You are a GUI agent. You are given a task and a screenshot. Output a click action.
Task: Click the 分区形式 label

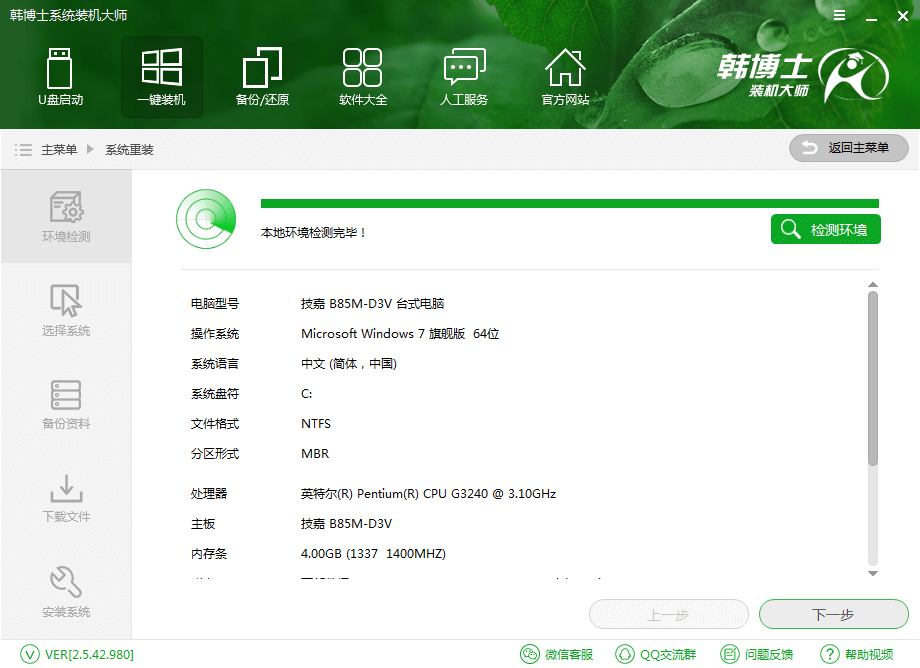tap(215, 453)
